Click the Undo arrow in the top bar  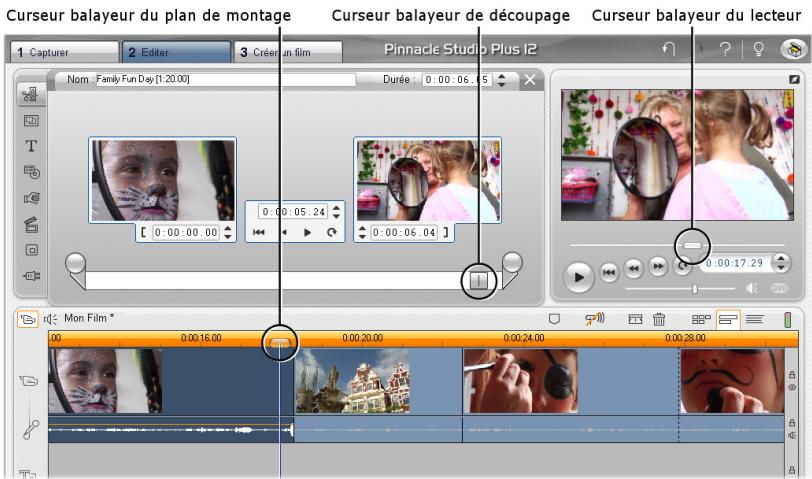(669, 49)
